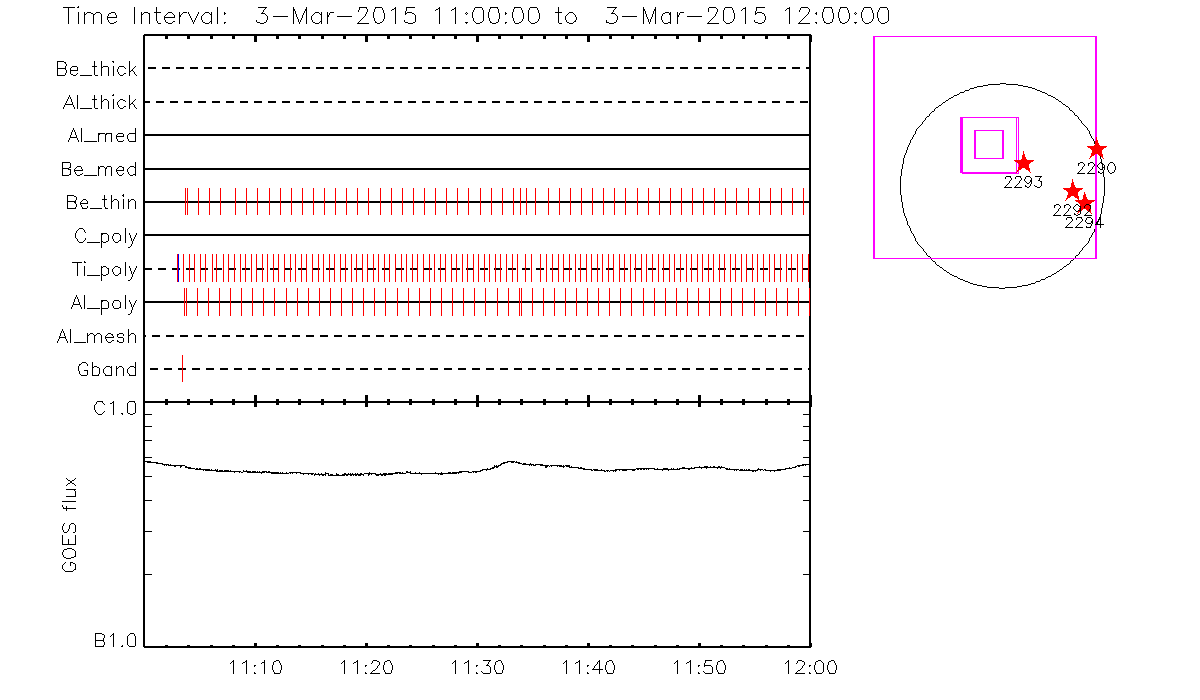This screenshot has height=700, width=1200.
Task: Click the red star for region 2292
Action: 1072,191
